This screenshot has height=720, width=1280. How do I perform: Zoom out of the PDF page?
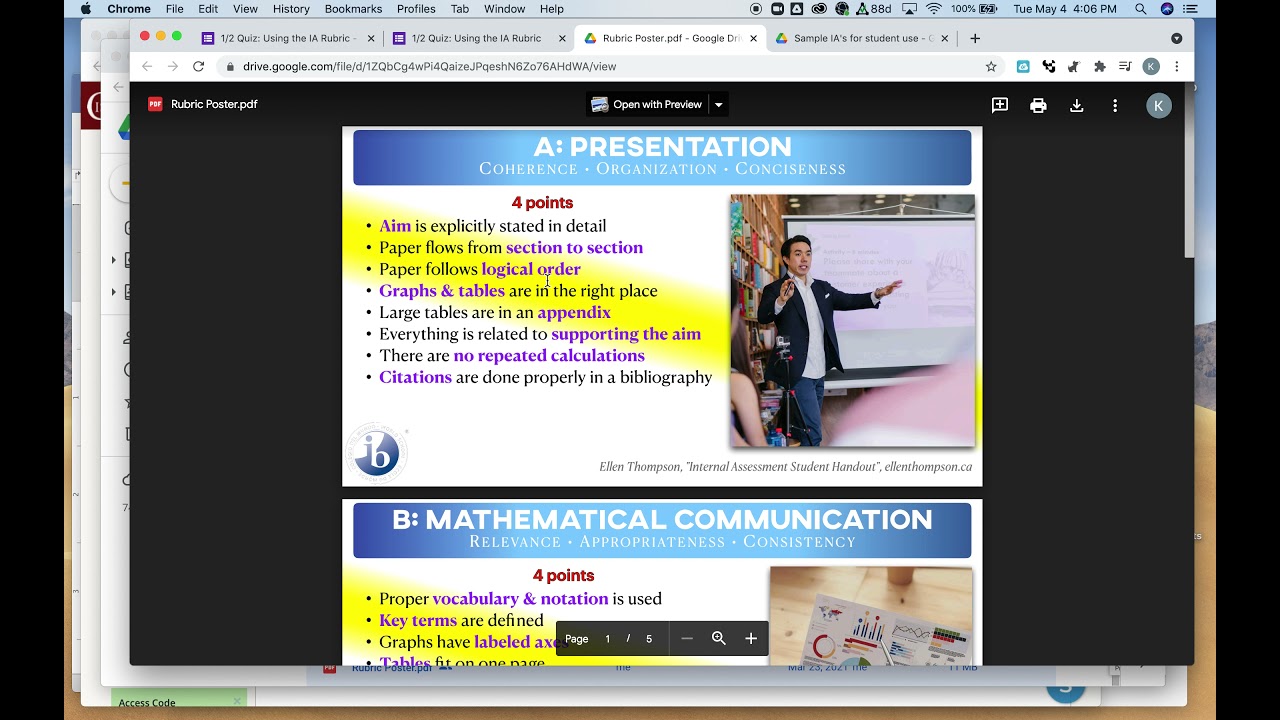687,638
